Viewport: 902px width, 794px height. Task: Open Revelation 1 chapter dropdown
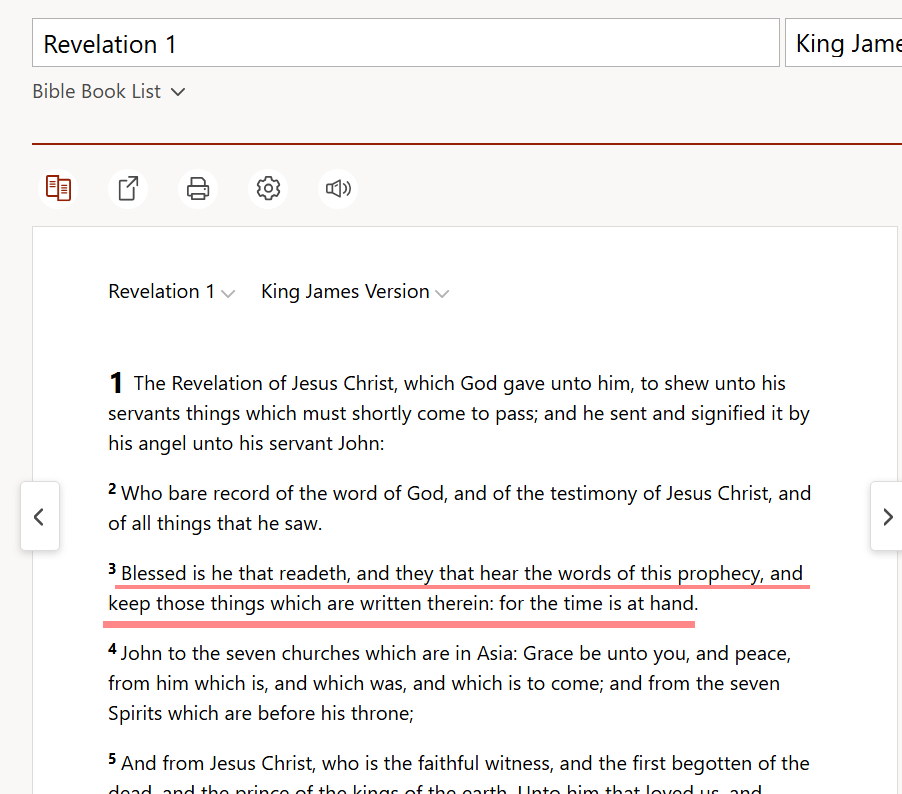coord(171,292)
